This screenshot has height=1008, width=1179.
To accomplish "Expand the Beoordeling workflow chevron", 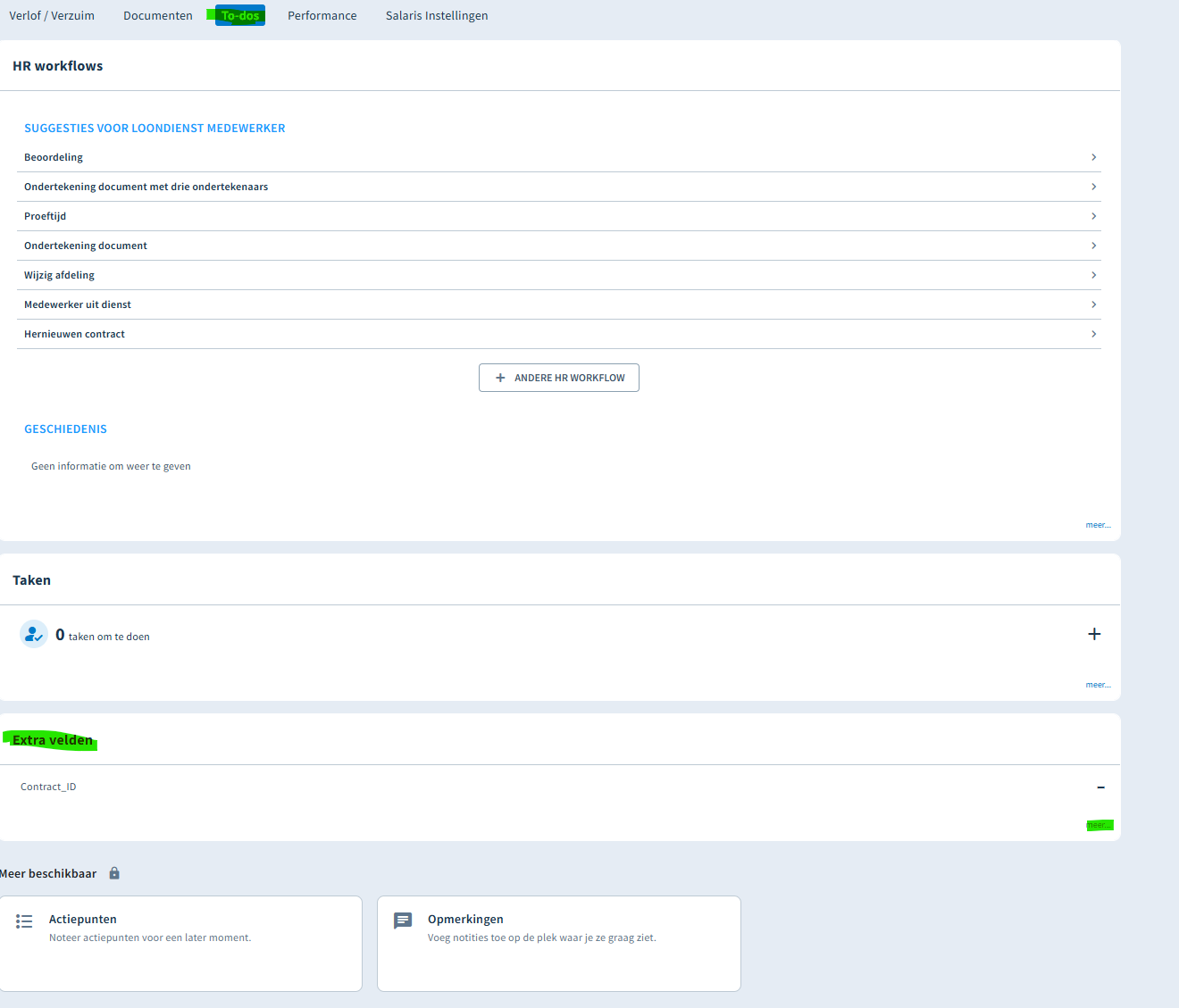I will (1094, 157).
